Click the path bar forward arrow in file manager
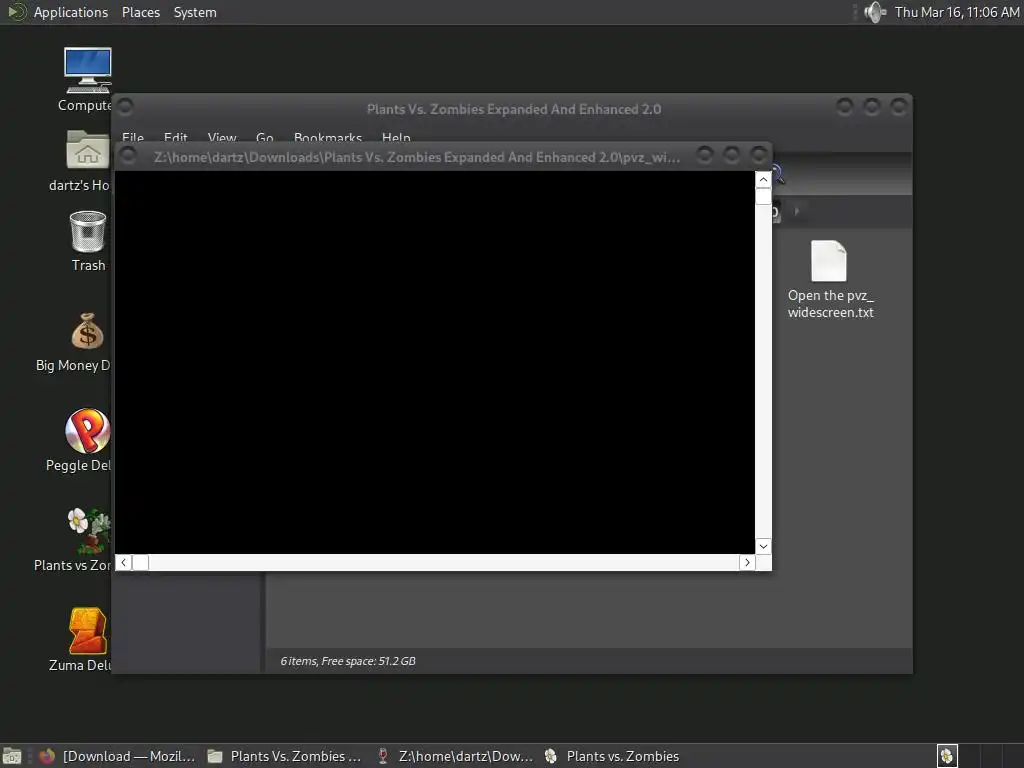Viewport: 1024px width, 768px height. coord(797,211)
